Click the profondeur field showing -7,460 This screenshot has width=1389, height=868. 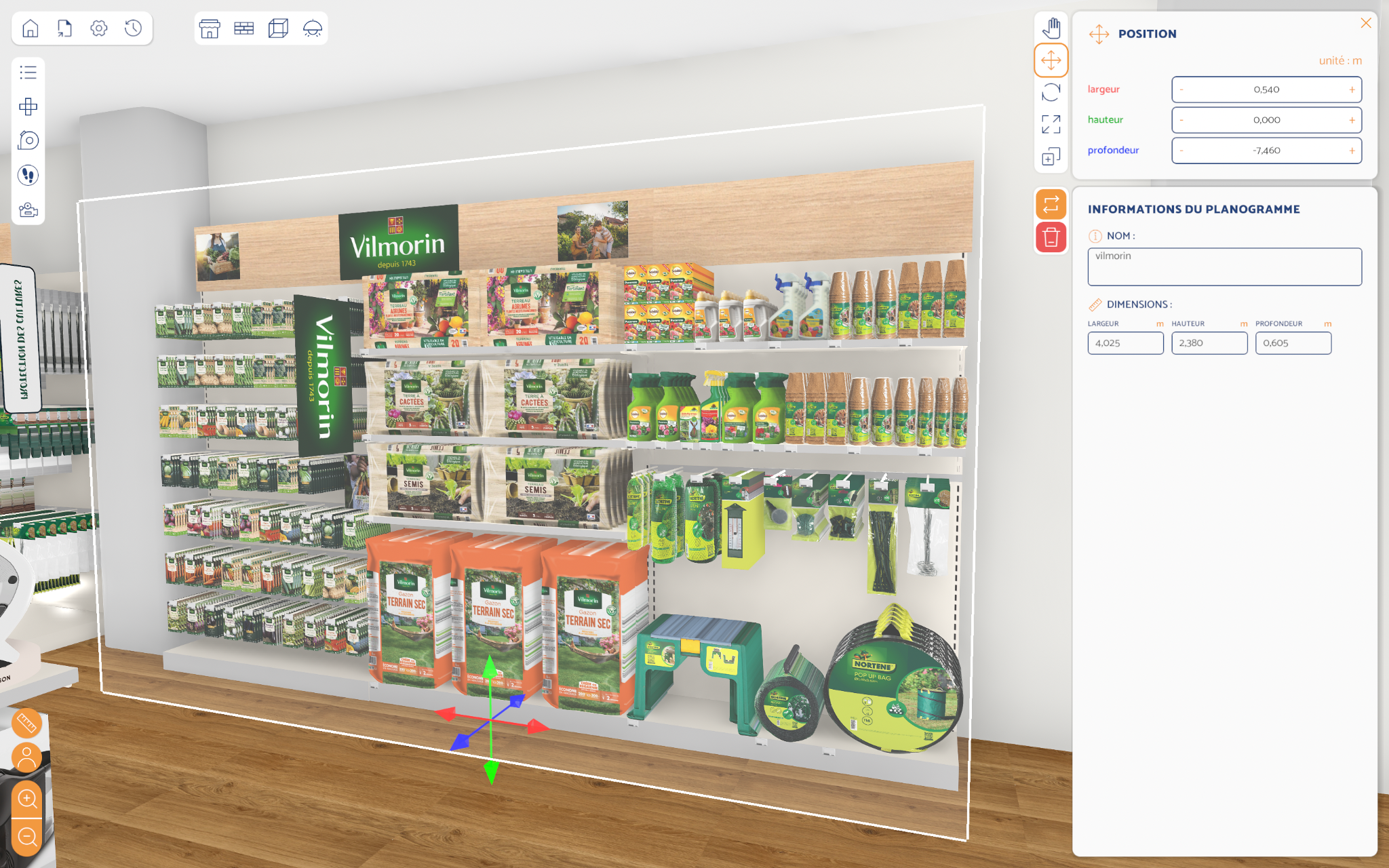1266,151
